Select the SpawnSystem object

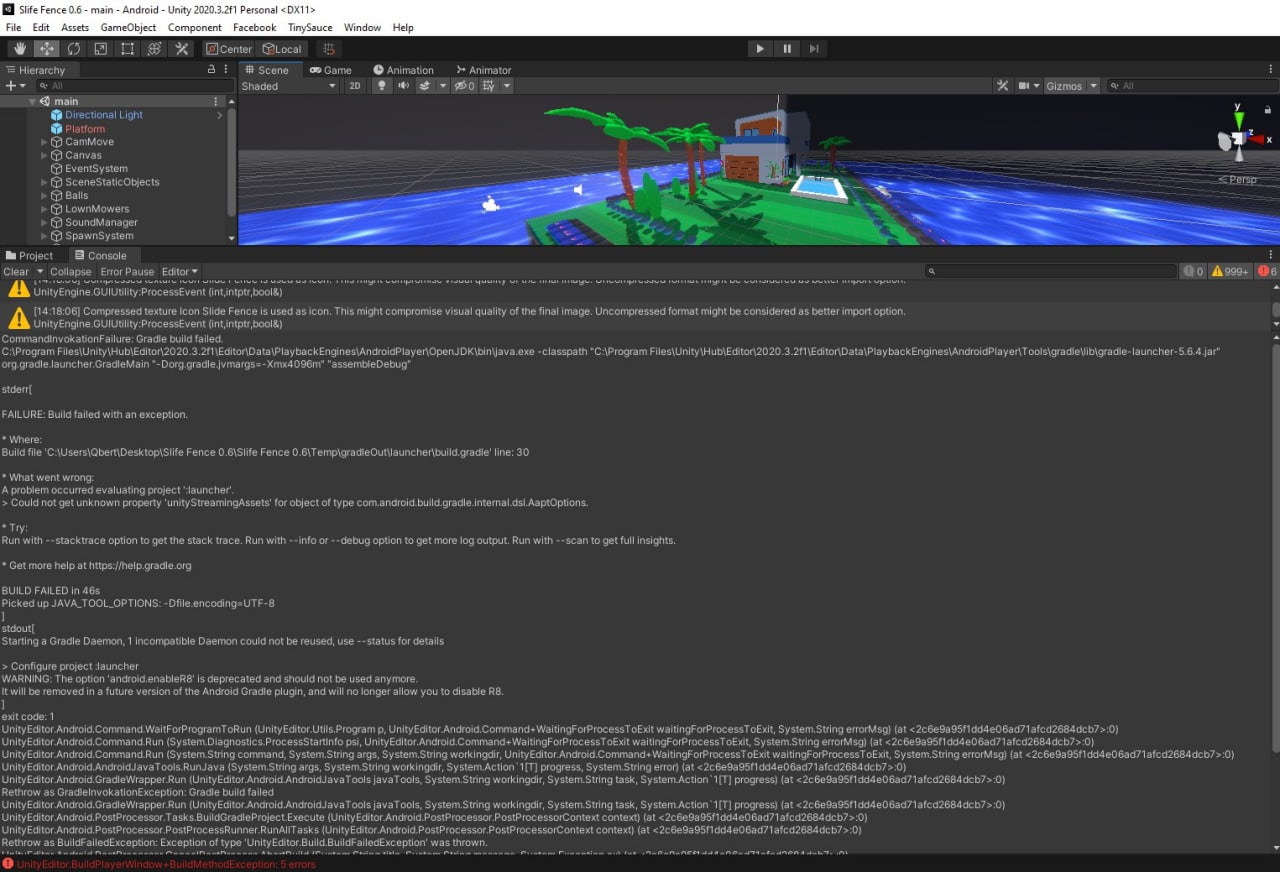click(x=99, y=236)
